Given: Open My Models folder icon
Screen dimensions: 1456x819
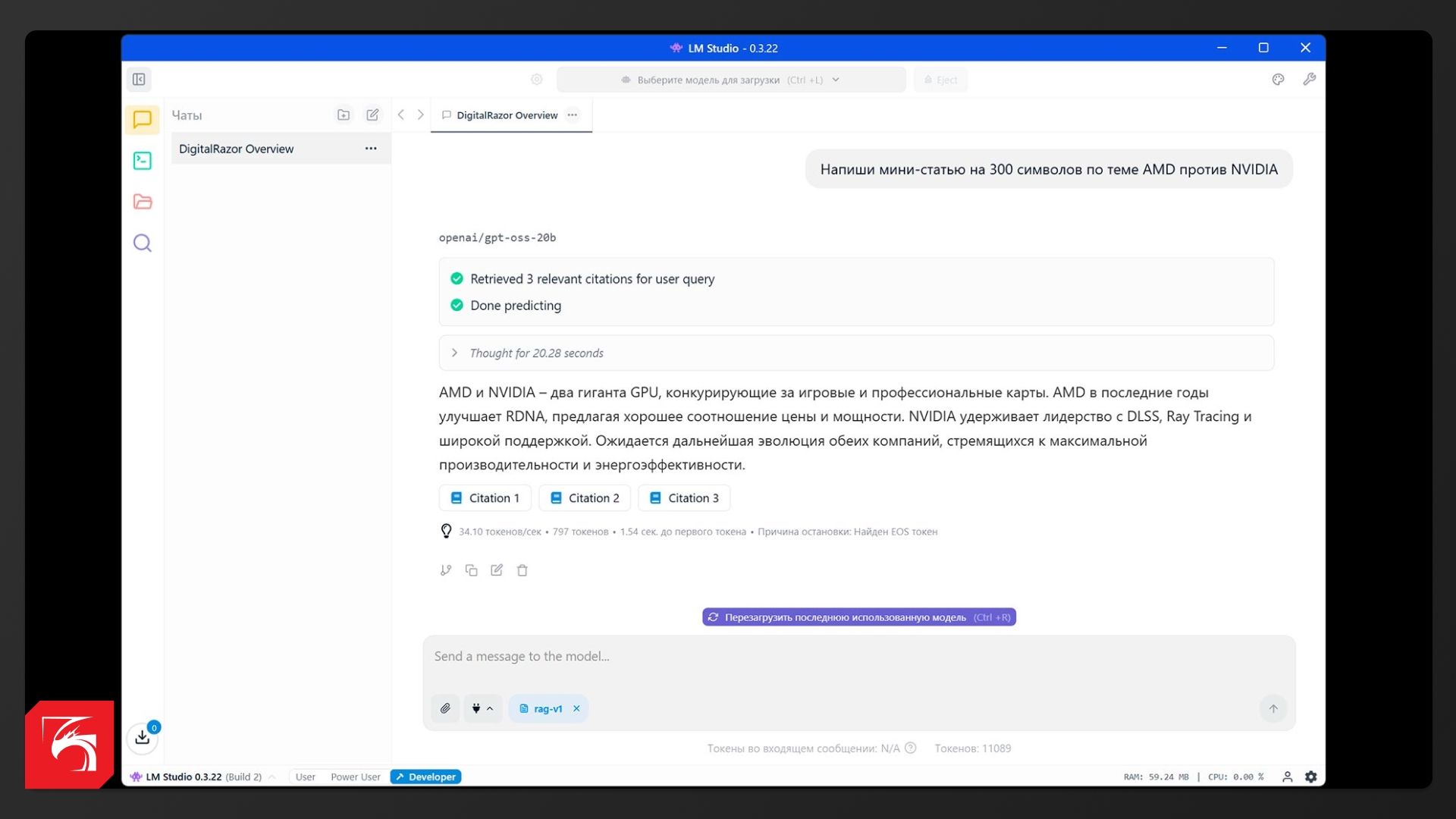Looking at the screenshot, I should coord(142,202).
